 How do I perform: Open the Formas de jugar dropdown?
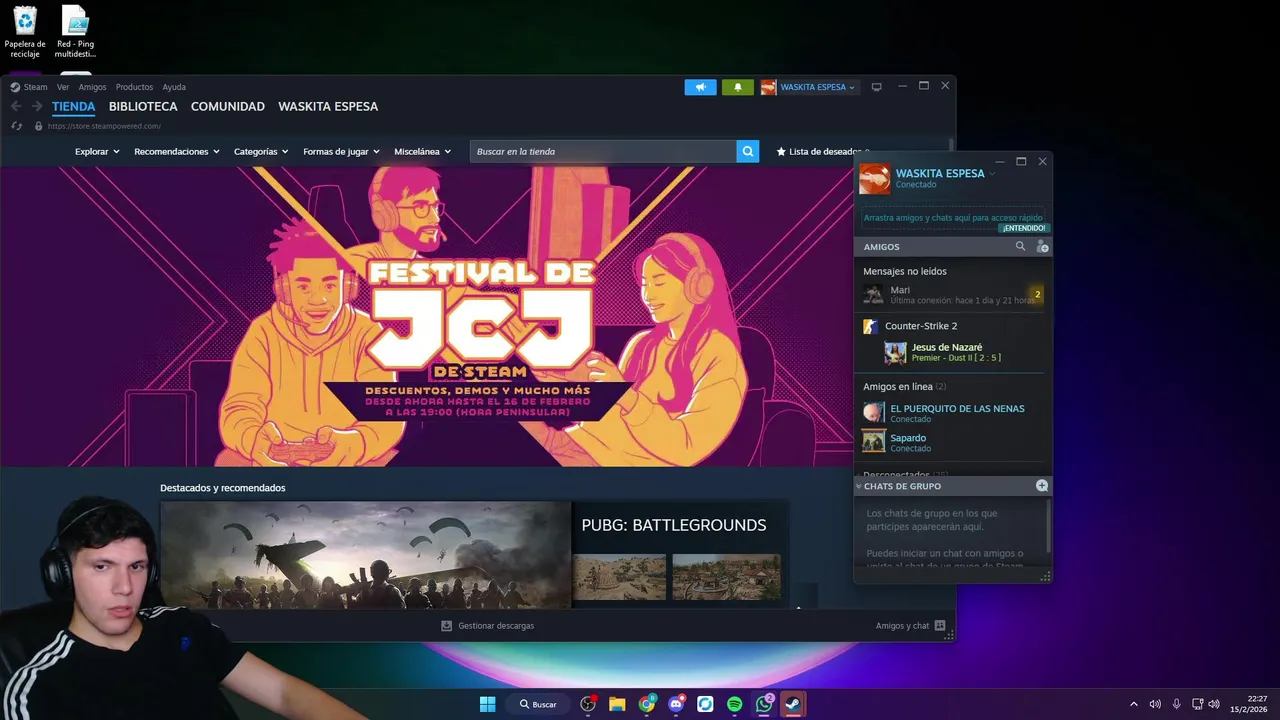coord(341,152)
